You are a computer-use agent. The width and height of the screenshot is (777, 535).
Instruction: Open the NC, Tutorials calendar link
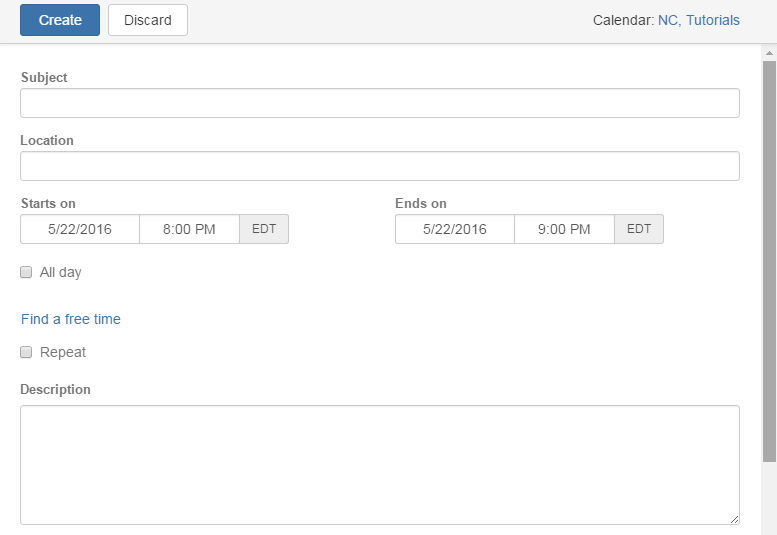pyautogui.click(x=698, y=20)
